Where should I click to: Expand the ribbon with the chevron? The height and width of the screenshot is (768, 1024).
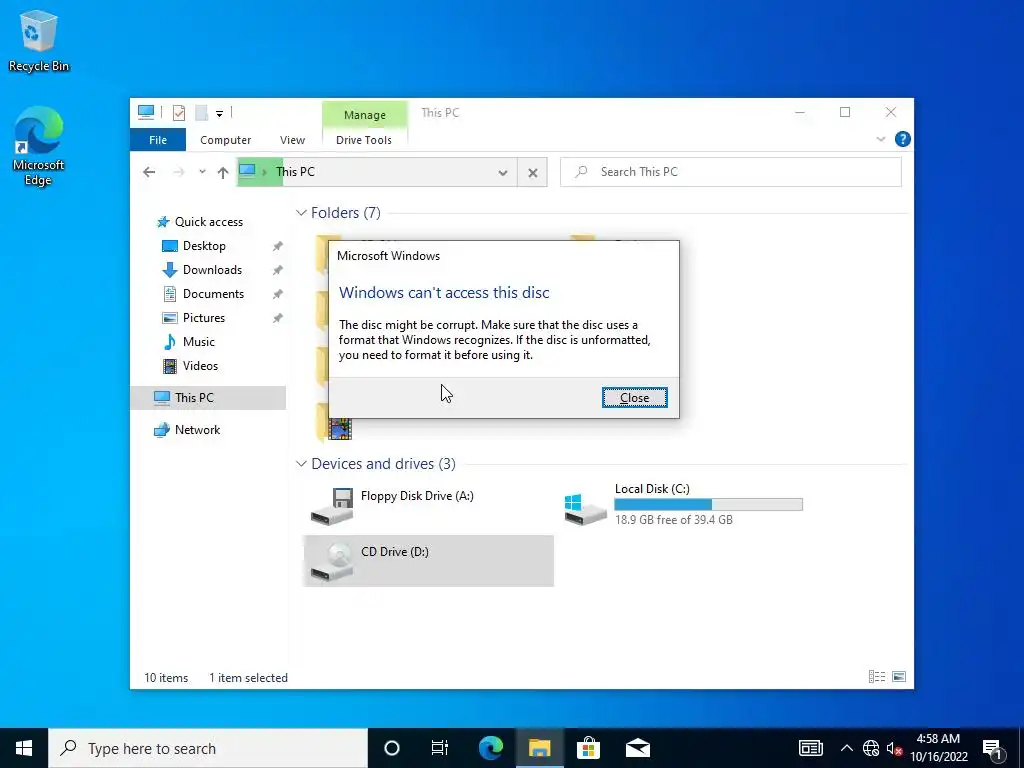click(x=880, y=139)
